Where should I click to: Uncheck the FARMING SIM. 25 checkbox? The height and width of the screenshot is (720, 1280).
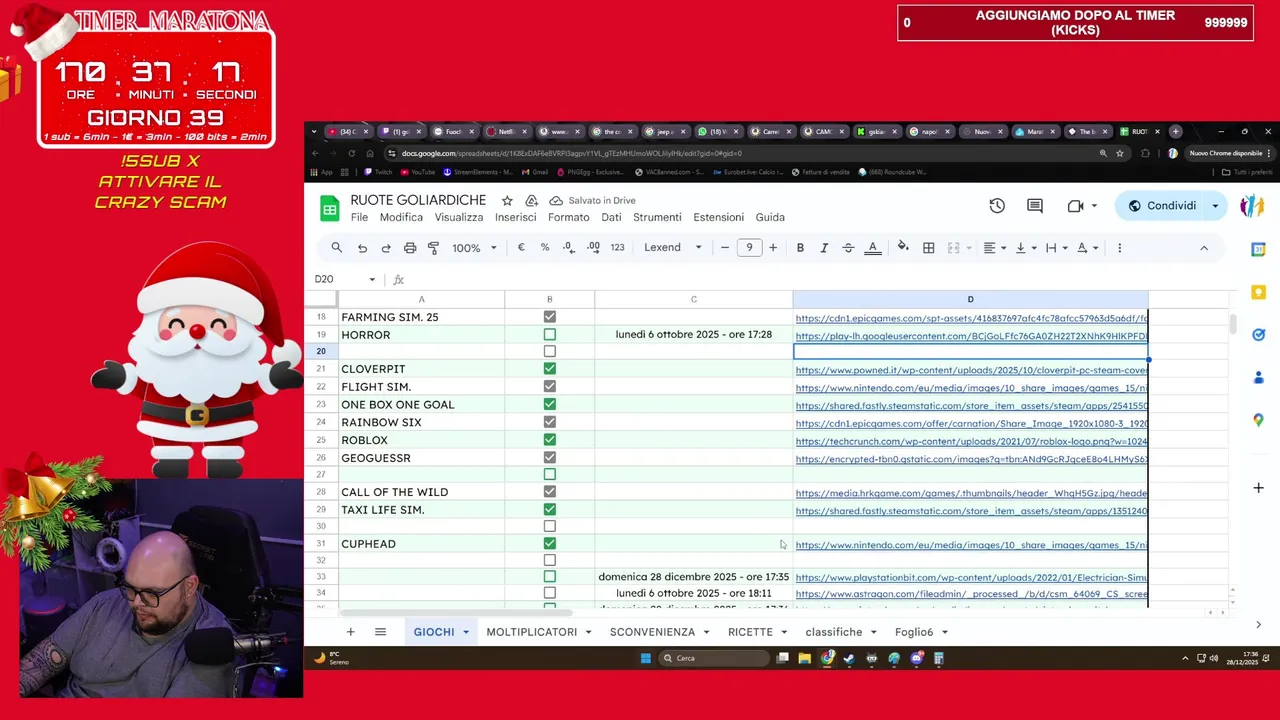(549, 317)
